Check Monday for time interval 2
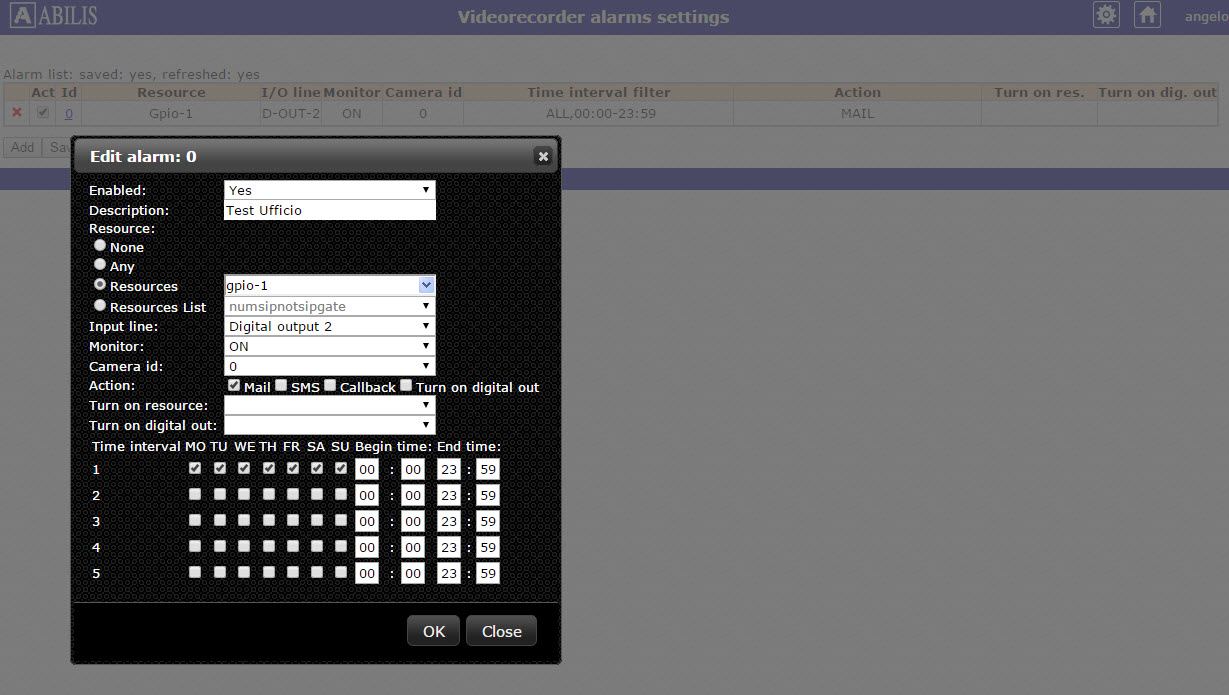This screenshot has height=695, width=1229. pyautogui.click(x=195, y=493)
